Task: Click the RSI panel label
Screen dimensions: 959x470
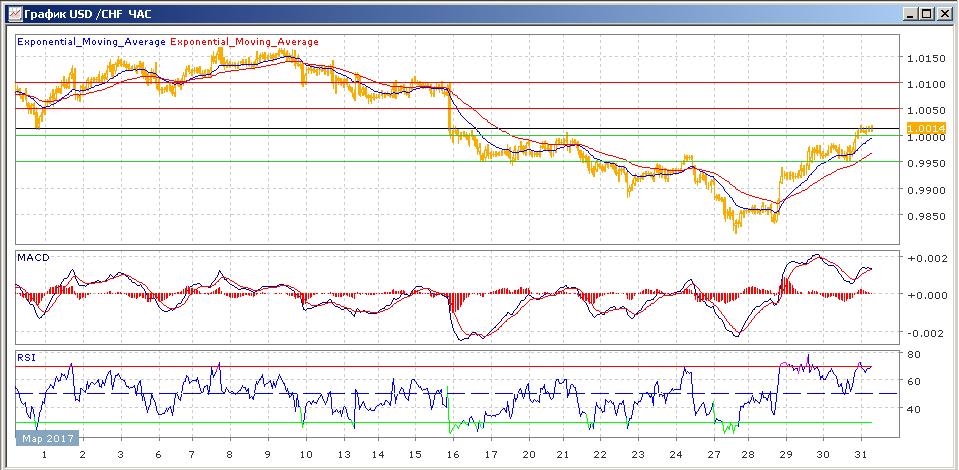Action: (27, 358)
